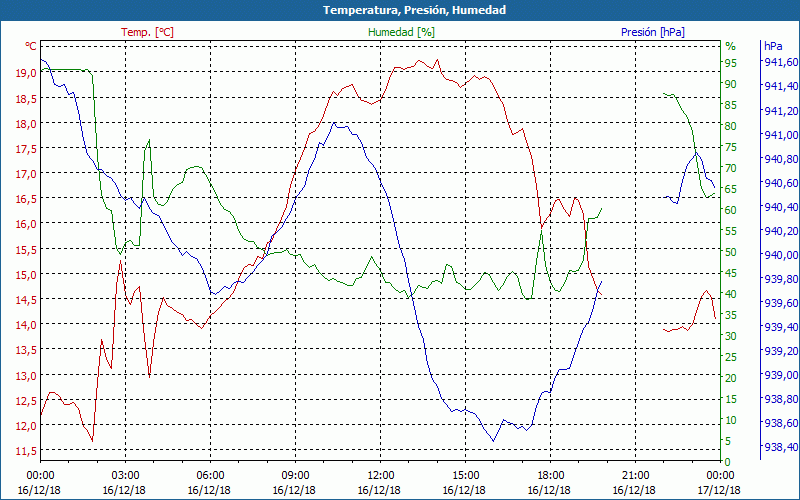Click the 940,20 pressure axis value
This screenshot has width=800, height=500.
click(780, 231)
